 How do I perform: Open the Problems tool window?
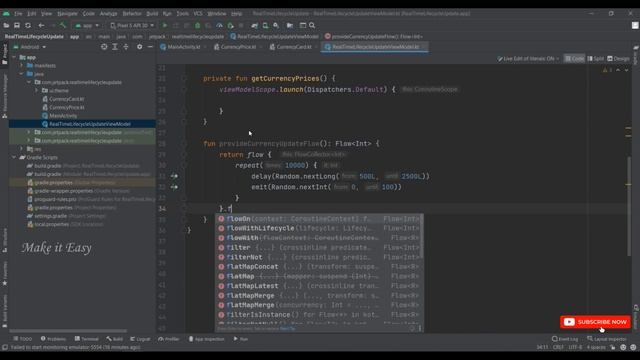pyautogui.click(x=53, y=339)
